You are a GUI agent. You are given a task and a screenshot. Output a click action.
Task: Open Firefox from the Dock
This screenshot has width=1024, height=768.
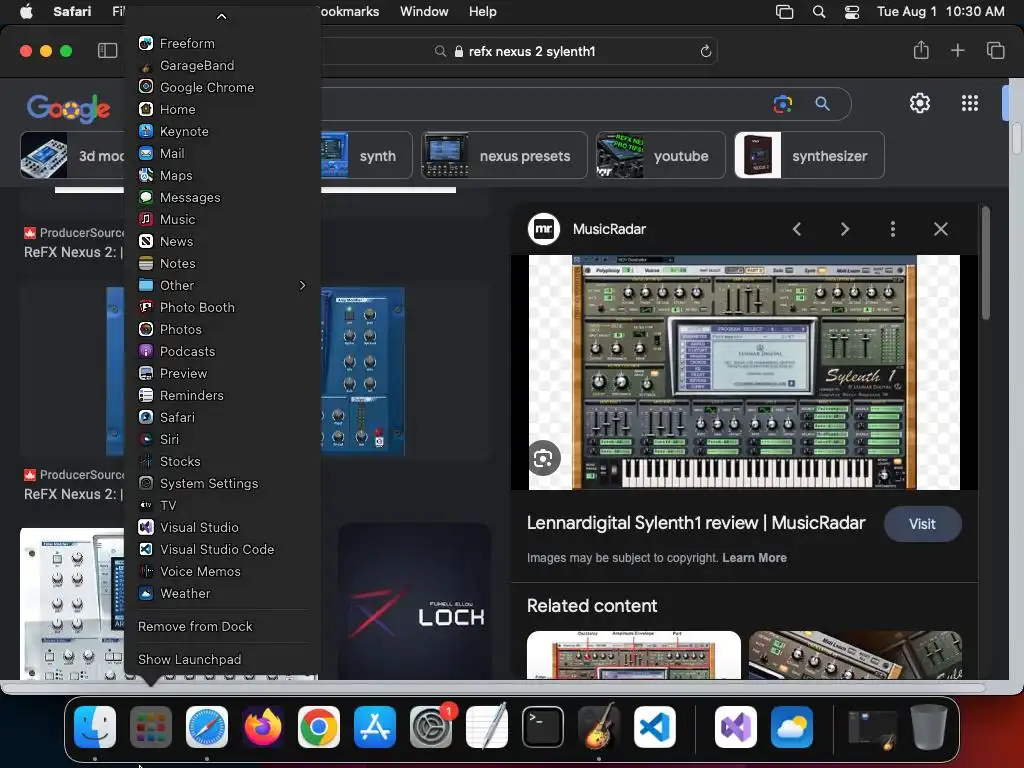(x=263, y=727)
